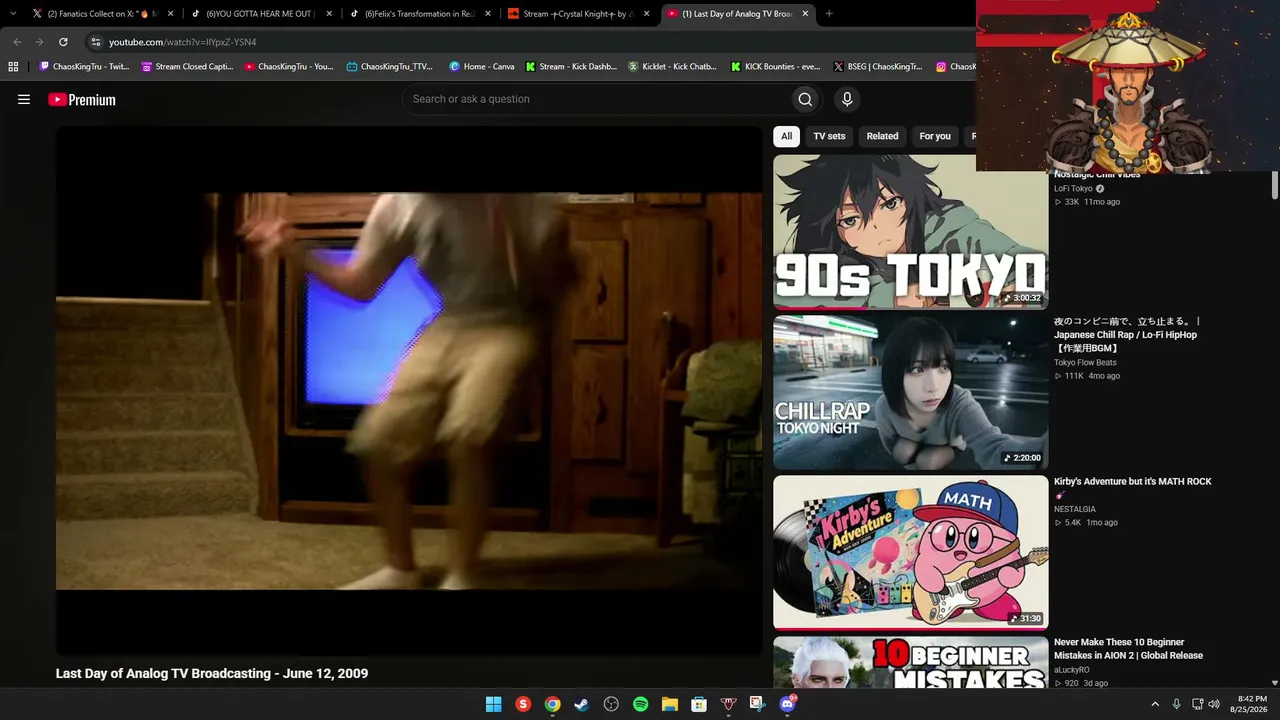
Task: Open BSEG ChaosKingTru X bookmark
Action: [878, 67]
